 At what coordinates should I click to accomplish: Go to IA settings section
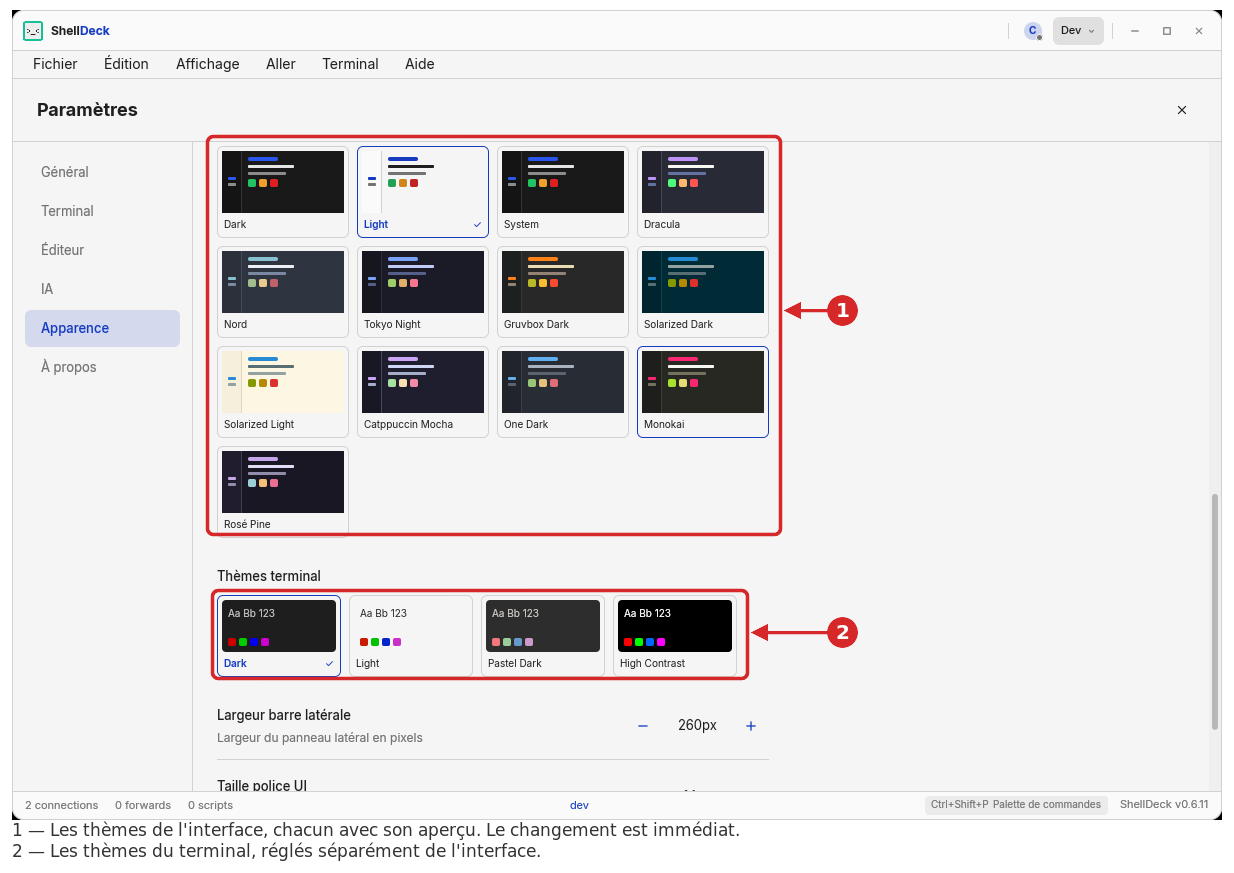pos(102,289)
